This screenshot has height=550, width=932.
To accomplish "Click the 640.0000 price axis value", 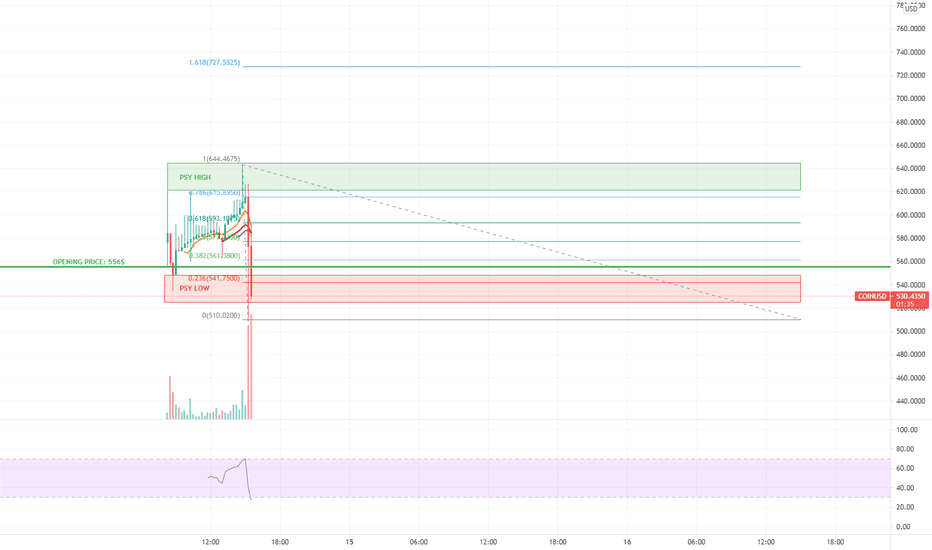I will point(911,169).
